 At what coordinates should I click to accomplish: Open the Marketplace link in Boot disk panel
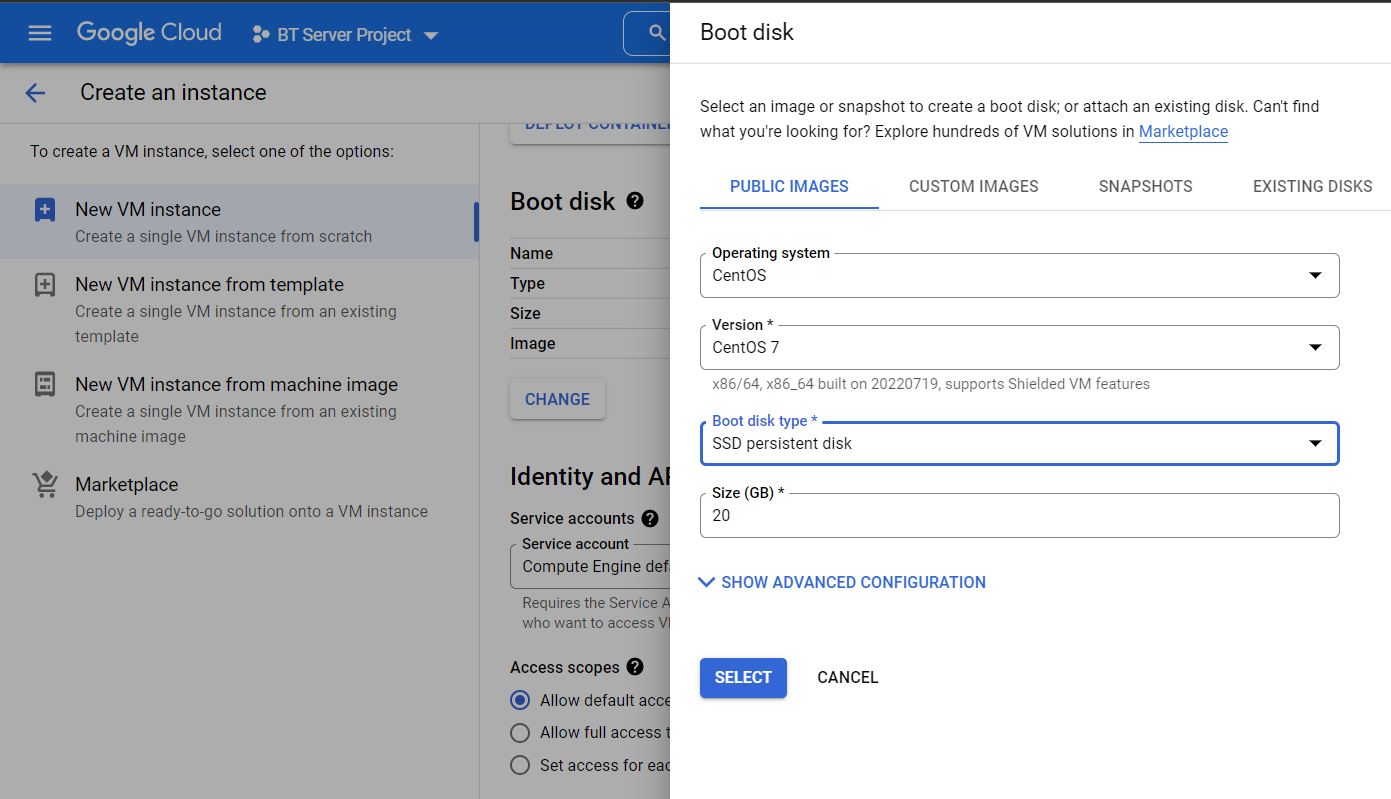click(x=1183, y=131)
